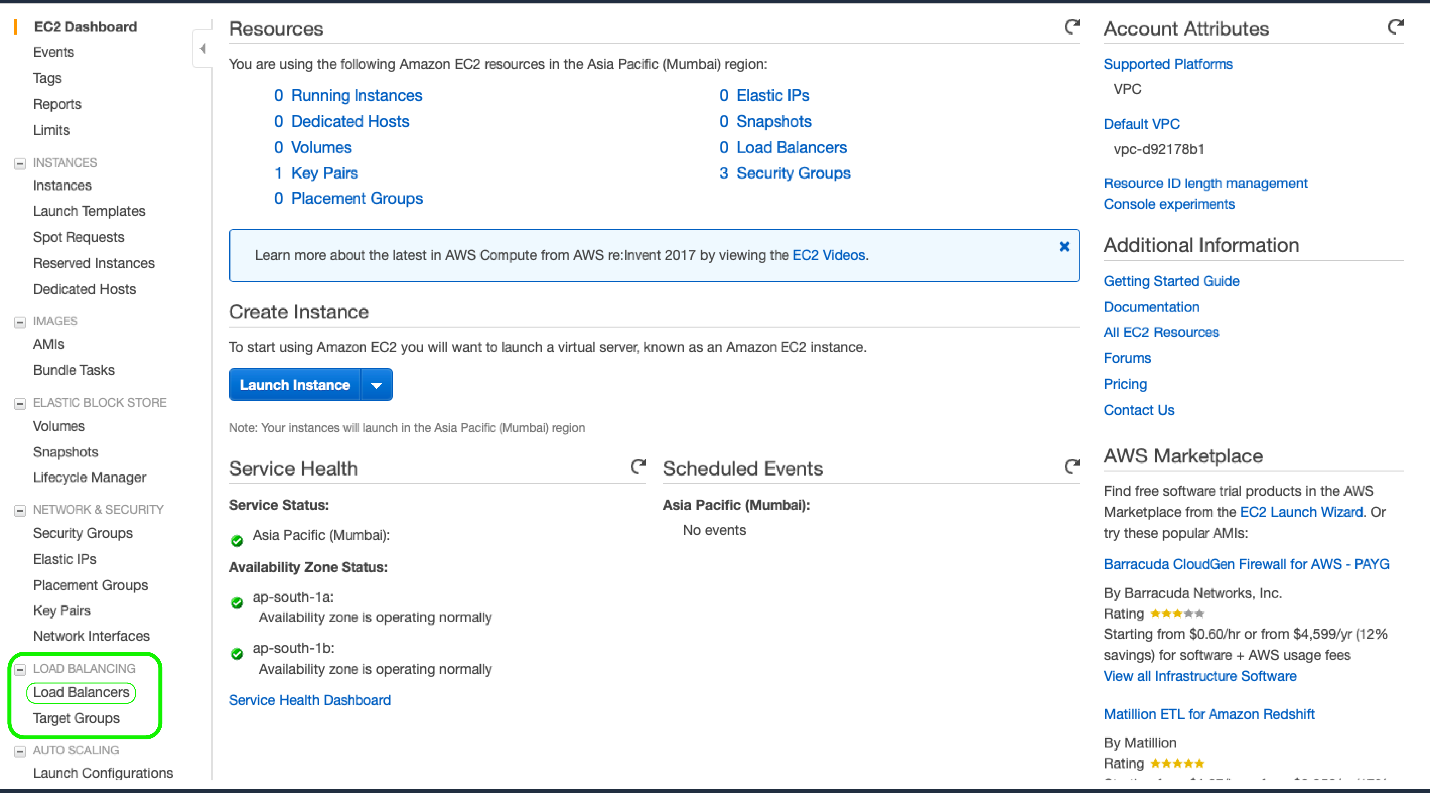Open Reserved Instances in sidebar
Viewport: 1430px width, 793px height.
point(94,263)
